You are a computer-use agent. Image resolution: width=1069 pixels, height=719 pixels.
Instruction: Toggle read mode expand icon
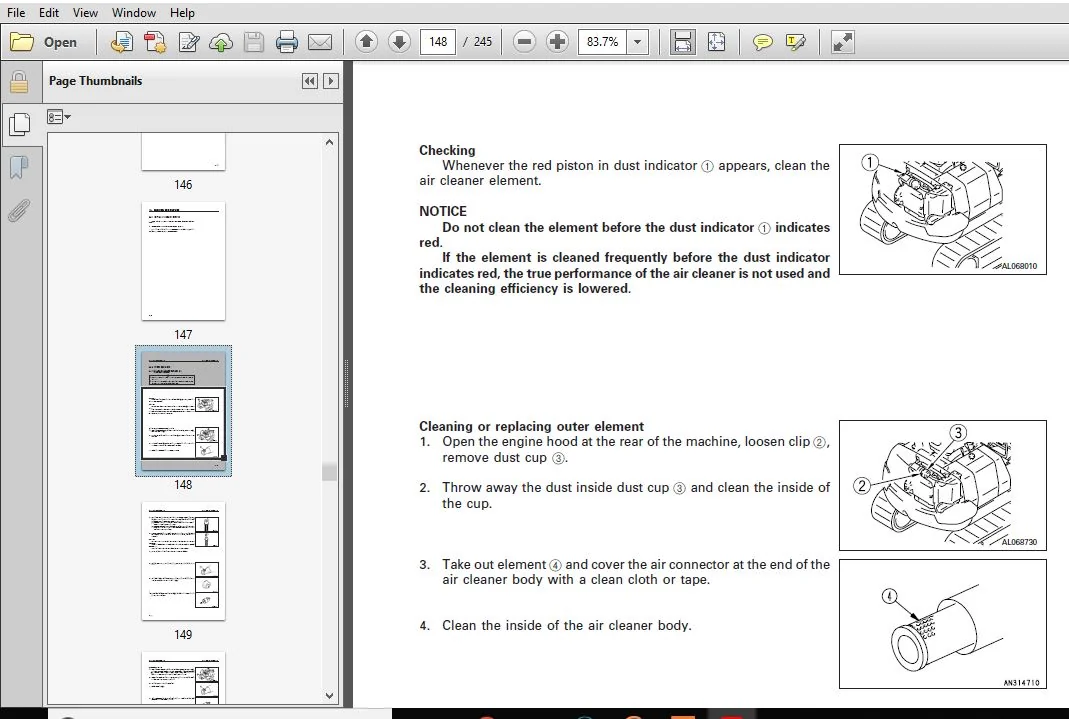(843, 42)
